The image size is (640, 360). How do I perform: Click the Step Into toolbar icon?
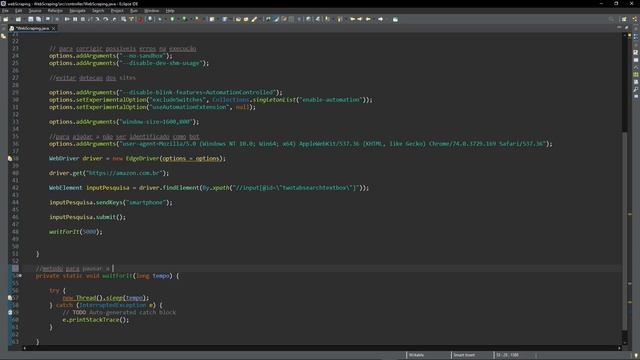[x=98, y=19]
